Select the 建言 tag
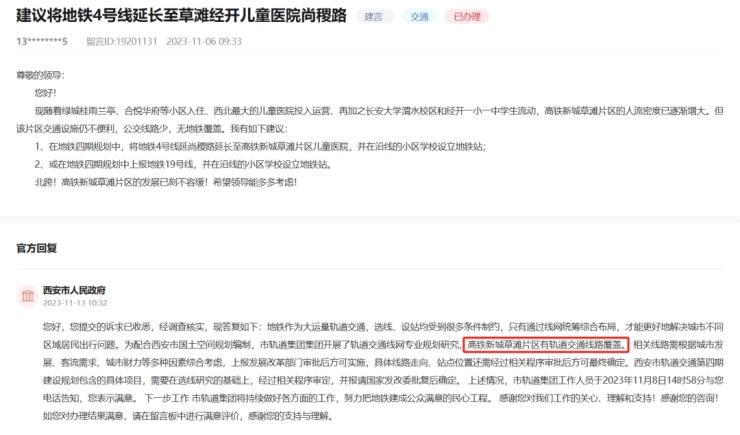 coord(374,16)
